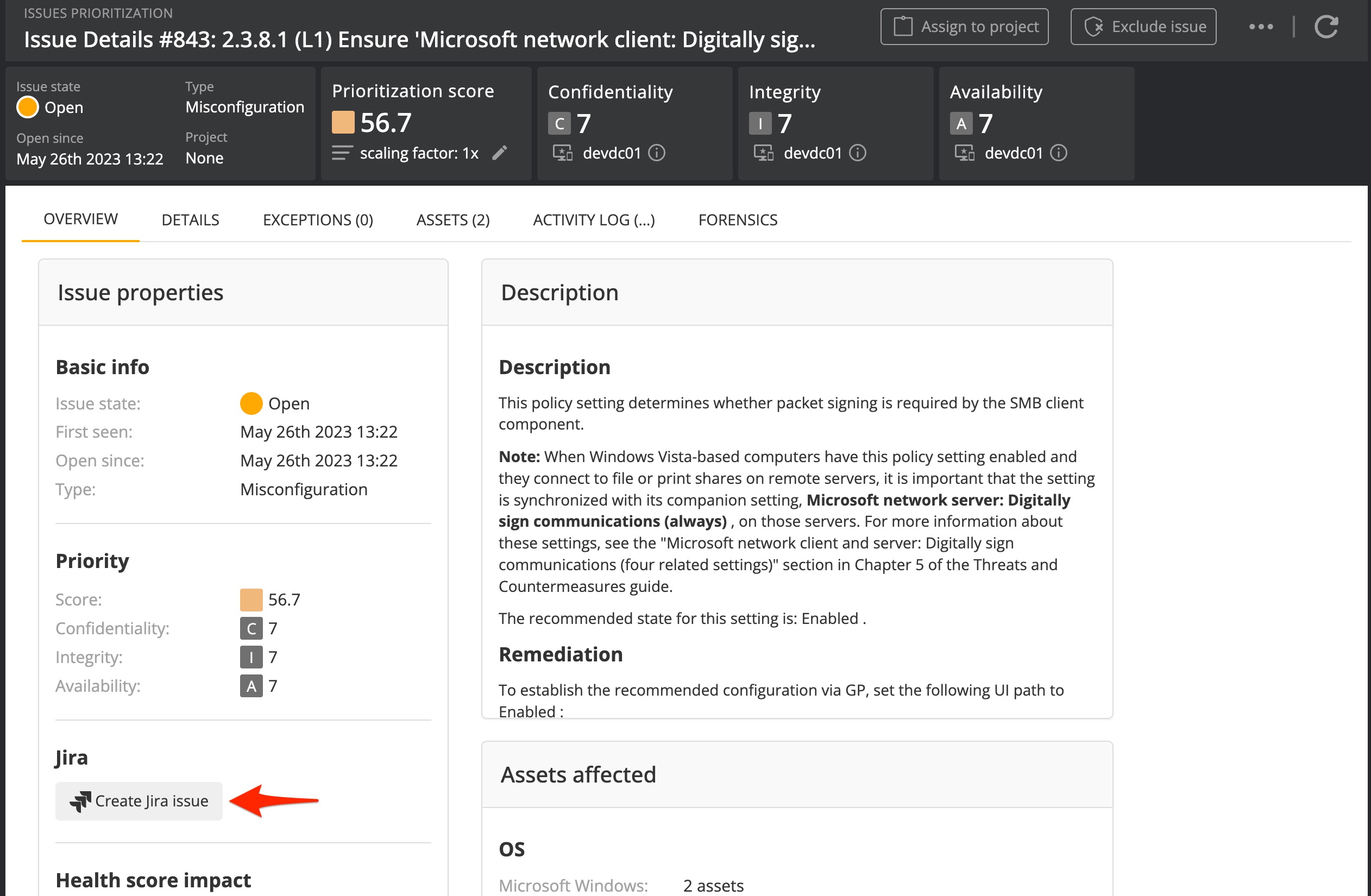Click the orange Open issue state indicator
1371x896 pixels.
(x=27, y=106)
